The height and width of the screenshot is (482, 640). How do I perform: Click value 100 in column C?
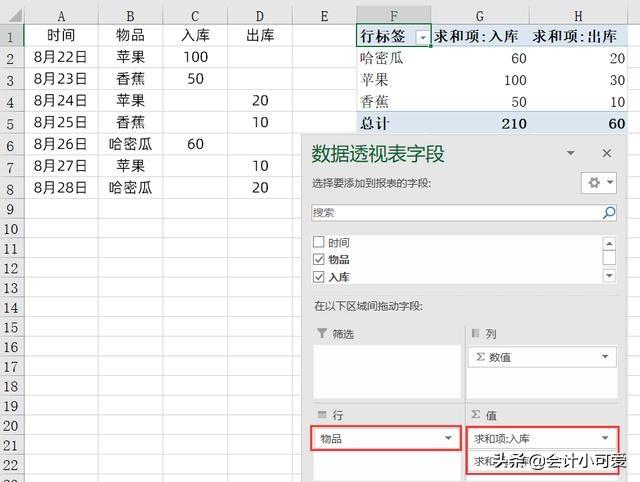click(x=195, y=57)
